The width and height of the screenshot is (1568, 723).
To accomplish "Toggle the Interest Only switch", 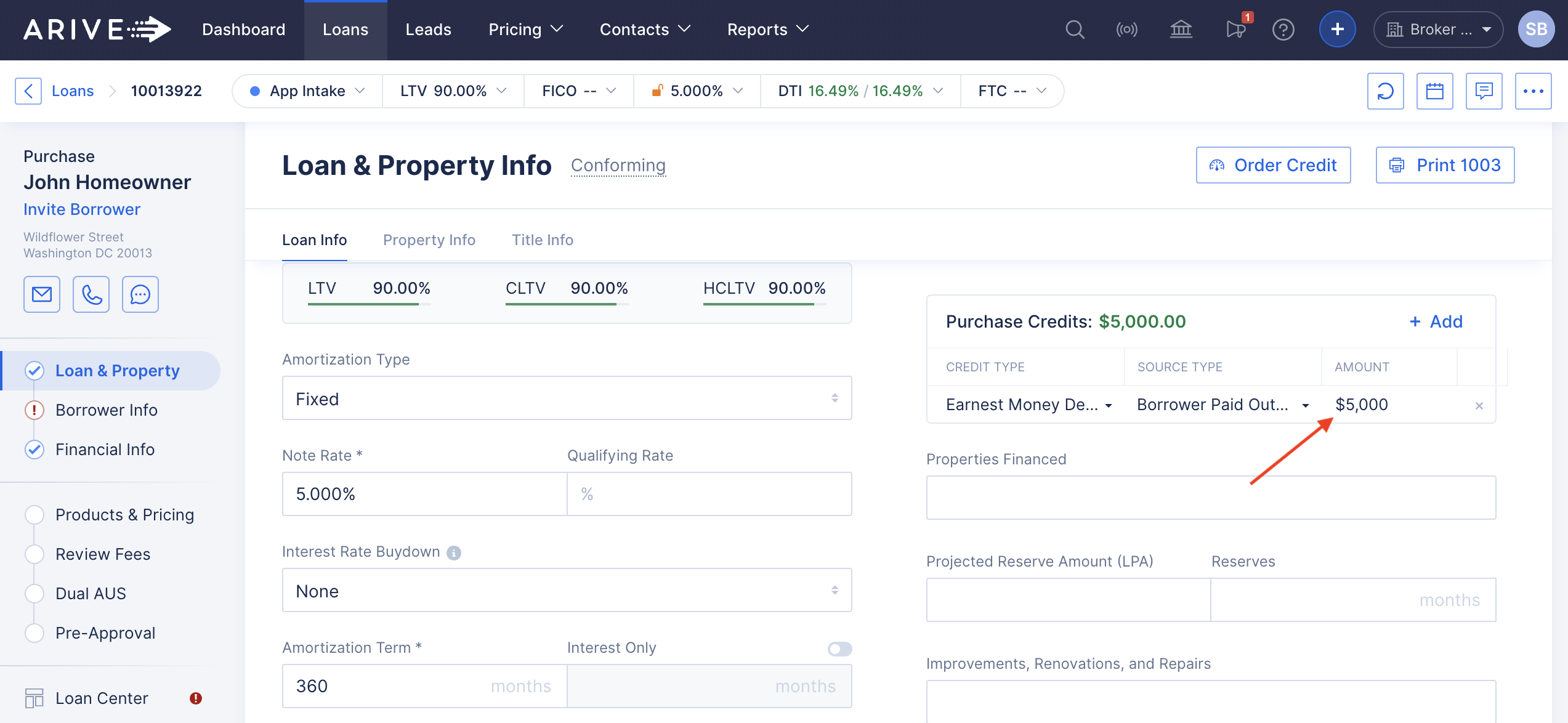I will 839,648.
